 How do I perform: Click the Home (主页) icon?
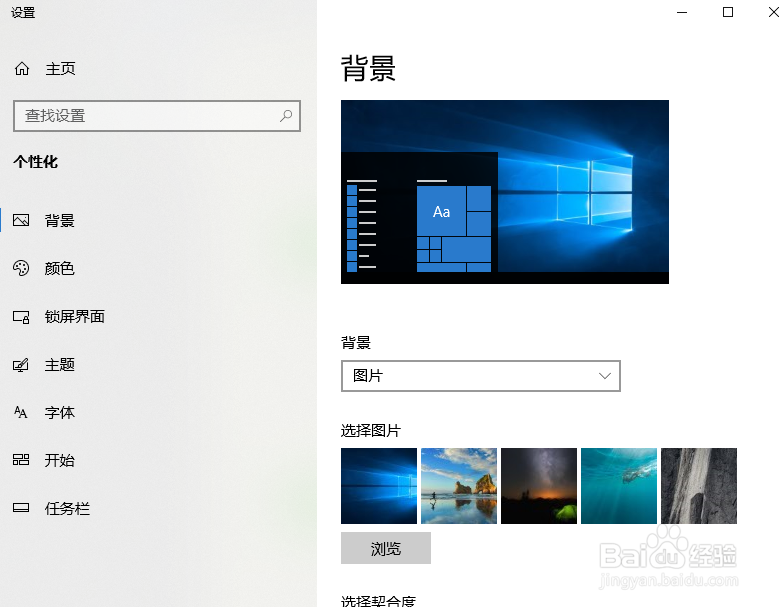coord(22,68)
